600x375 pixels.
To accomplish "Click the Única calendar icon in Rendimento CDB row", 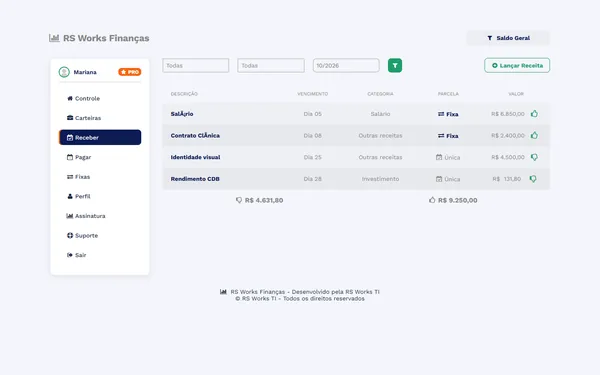I will pyautogui.click(x=439, y=179).
